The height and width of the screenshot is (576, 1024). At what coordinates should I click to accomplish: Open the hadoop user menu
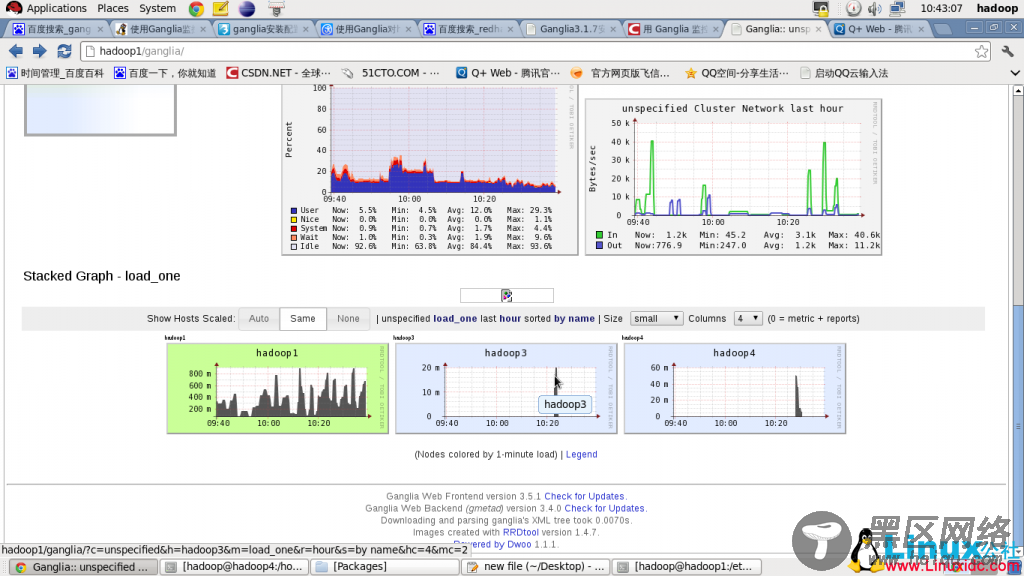(997, 8)
